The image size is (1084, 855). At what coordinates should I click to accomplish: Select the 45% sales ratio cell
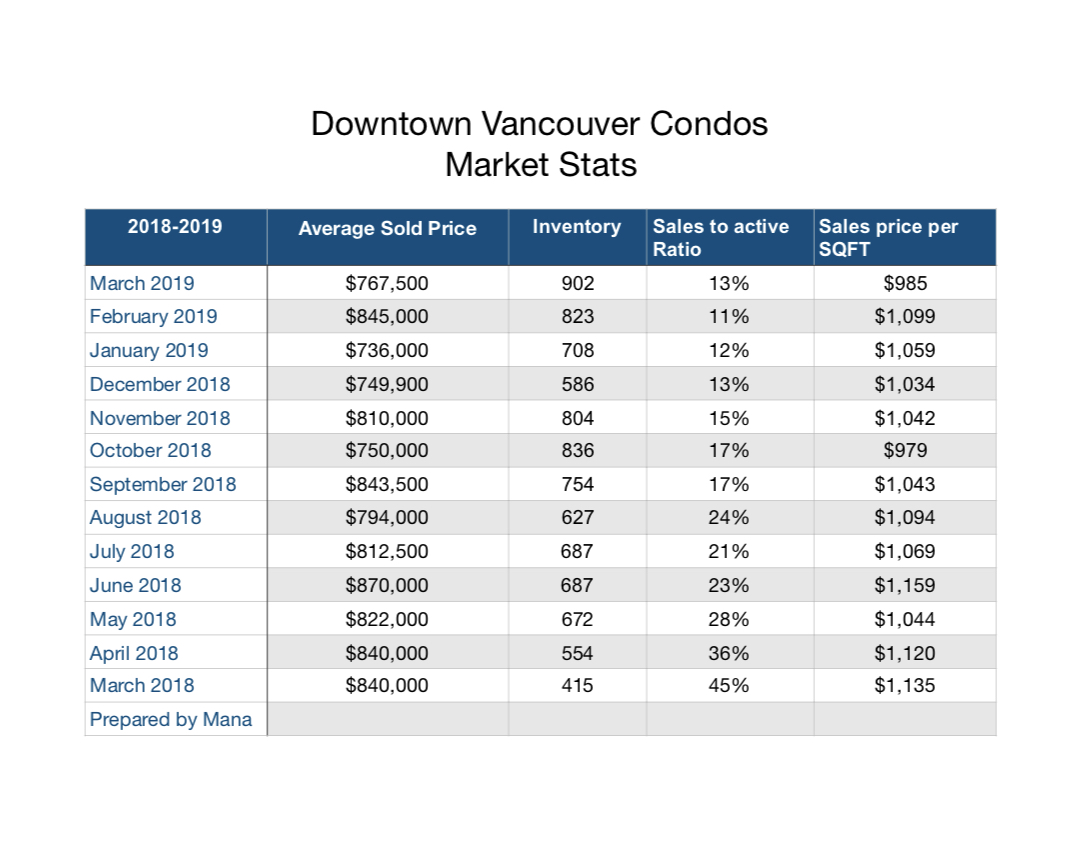(729, 685)
